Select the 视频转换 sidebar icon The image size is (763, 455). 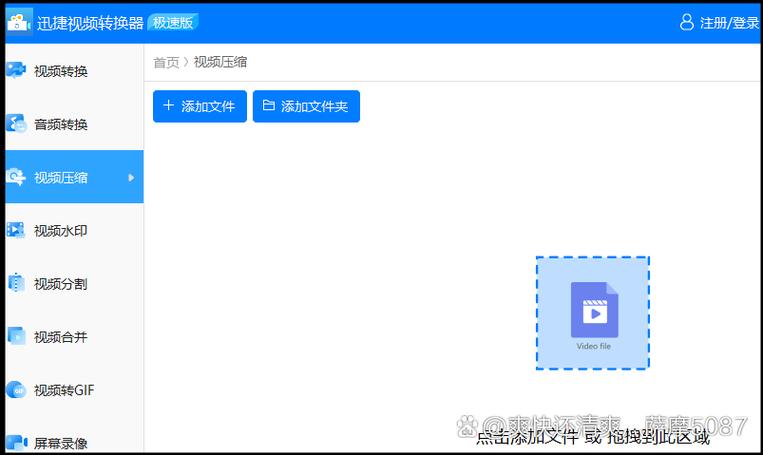16,70
